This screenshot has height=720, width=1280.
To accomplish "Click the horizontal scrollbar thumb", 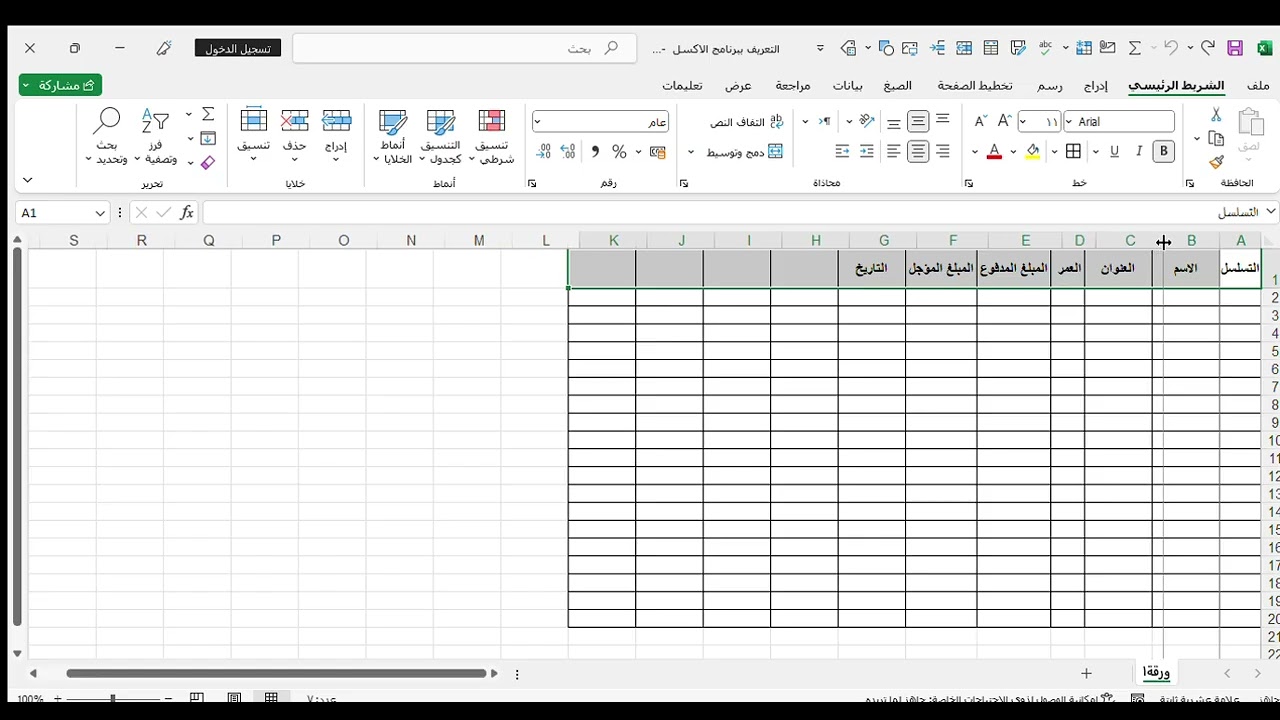I will click(x=276, y=674).
